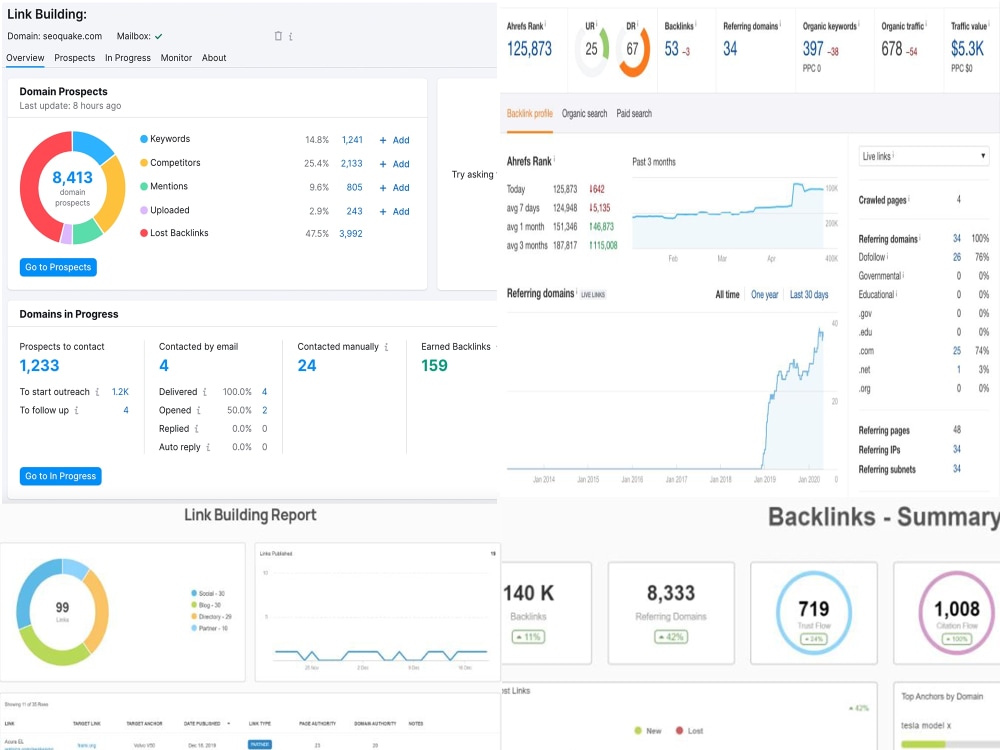
Task: Click the DR 67 orange gauge ring
Action: pyautogui.click(x=633, y=49)
